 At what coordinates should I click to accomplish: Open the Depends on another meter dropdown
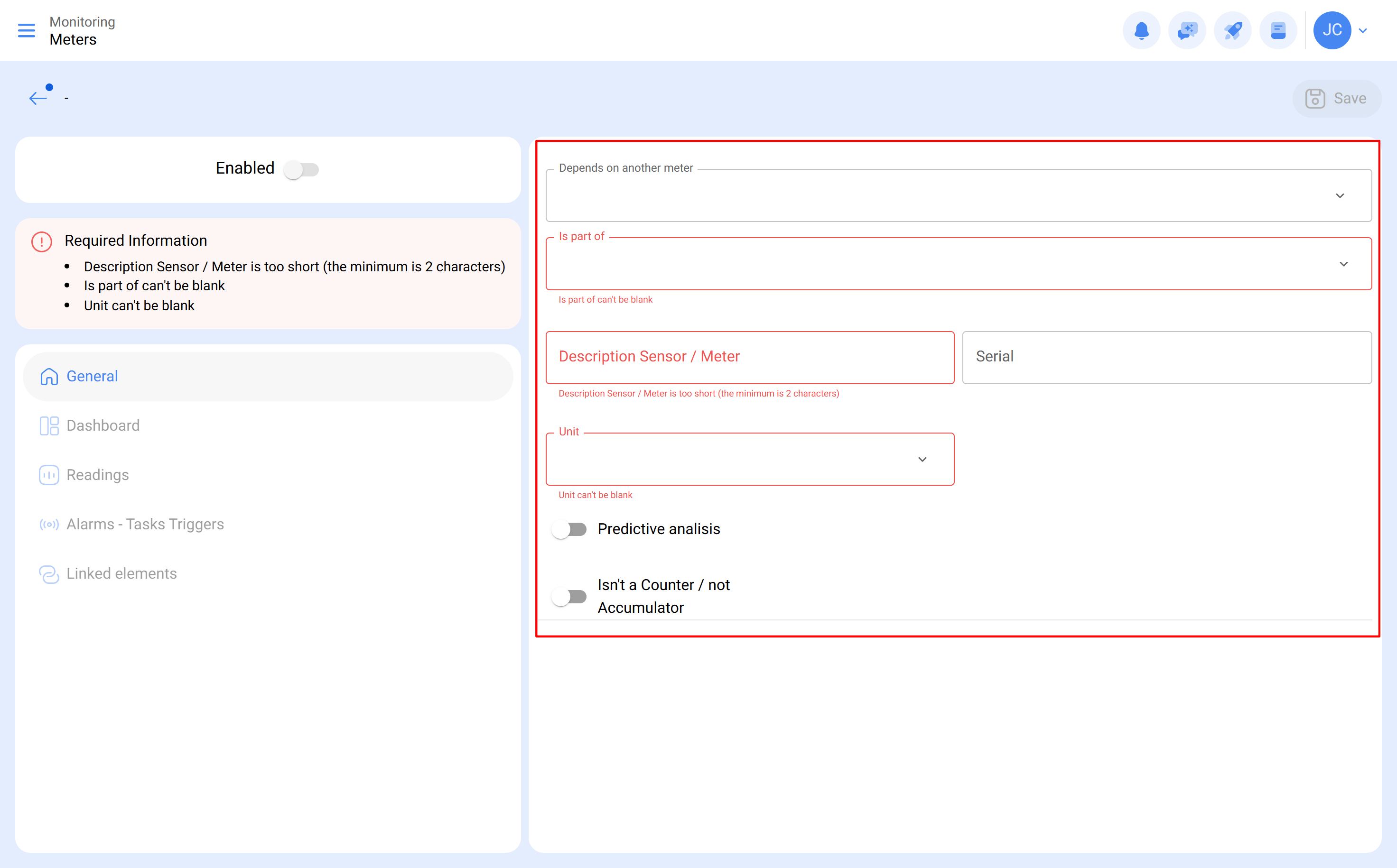[959, 196]
